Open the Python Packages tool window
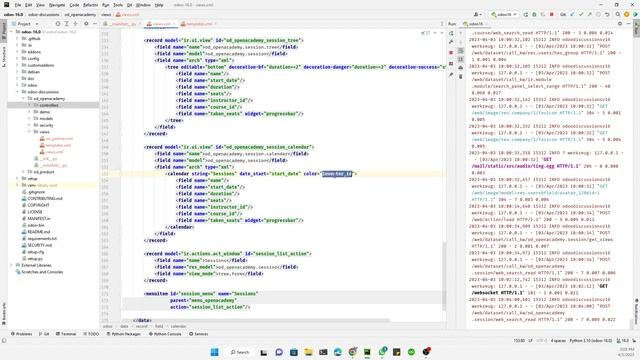 pos(124,334)
